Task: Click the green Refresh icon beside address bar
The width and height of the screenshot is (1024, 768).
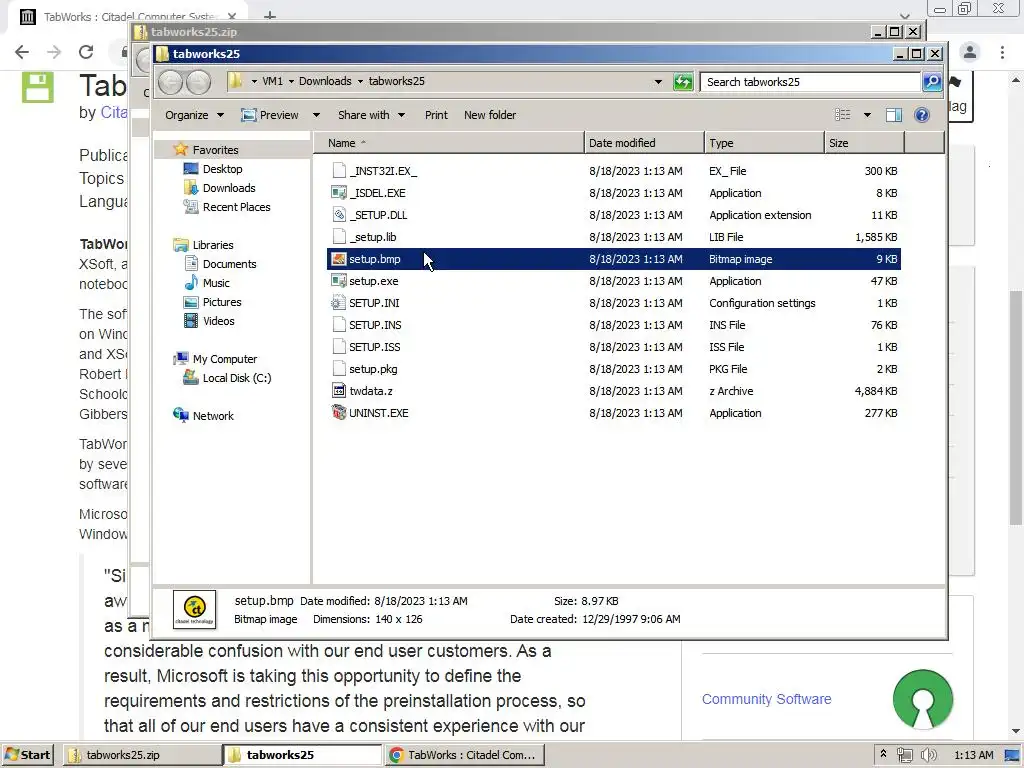Action: click(x=682, y=82)
